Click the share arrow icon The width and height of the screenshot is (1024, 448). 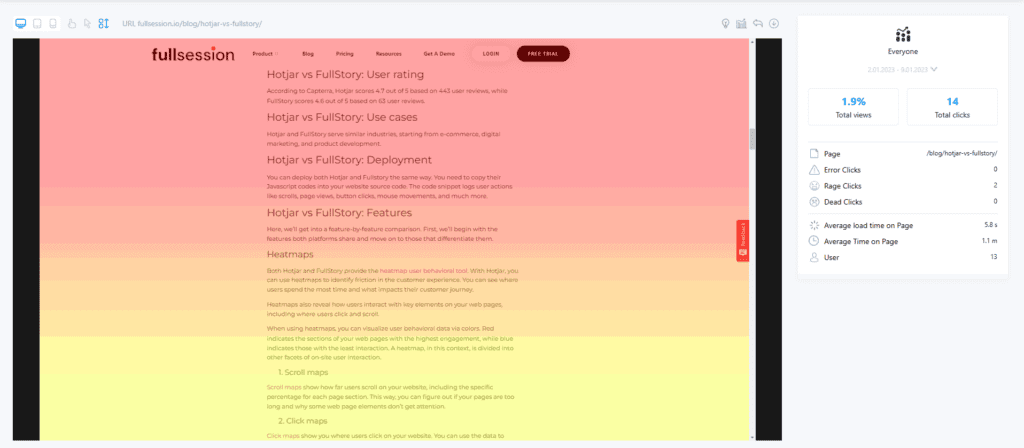(x=758, y=23)
